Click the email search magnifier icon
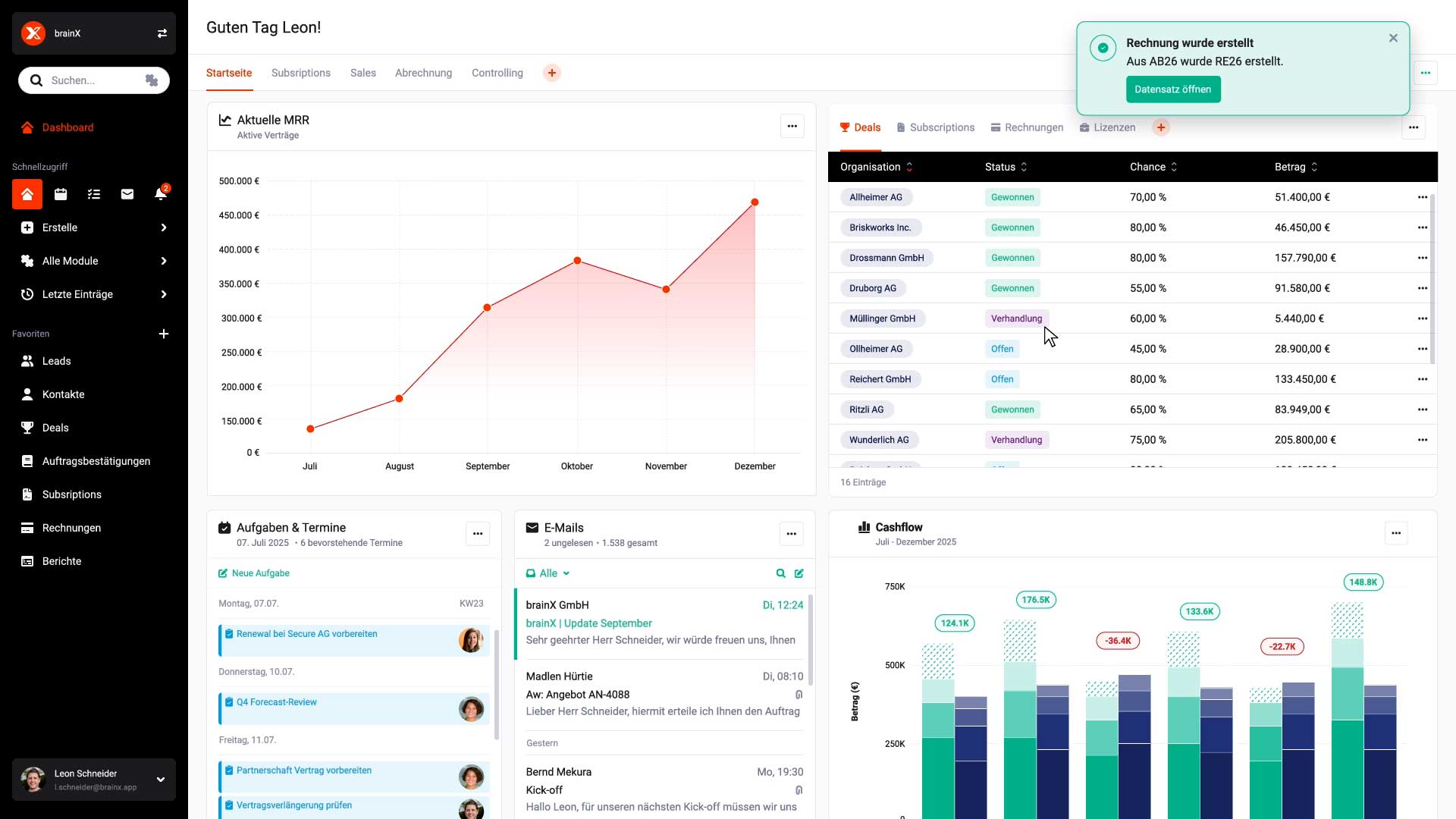 [x=780, y=573]
